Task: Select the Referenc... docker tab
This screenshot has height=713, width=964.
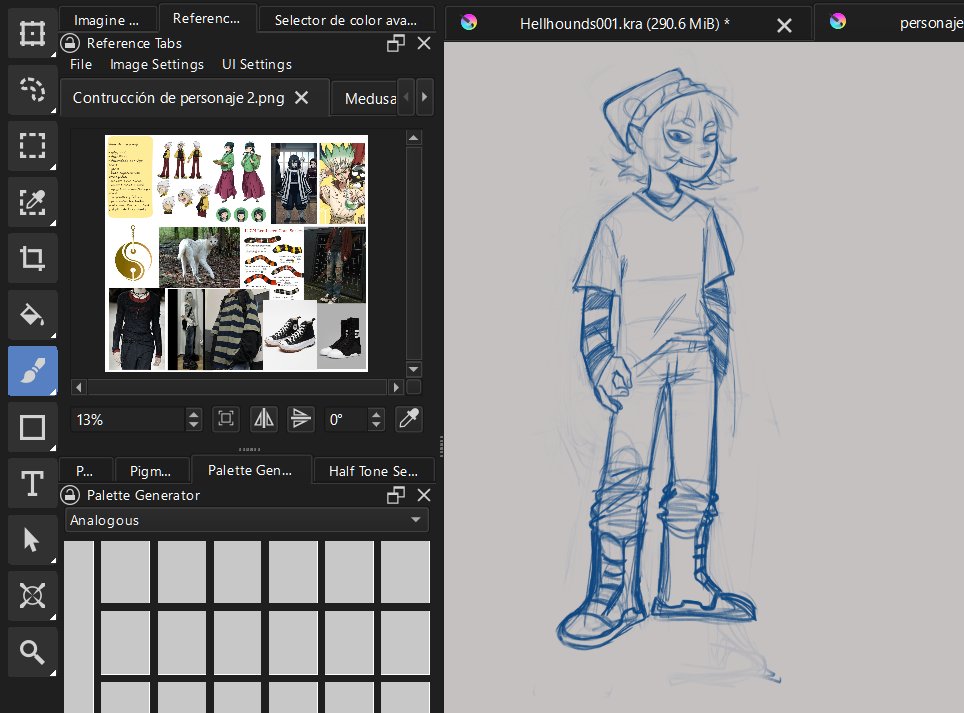Action: [206, 18]
